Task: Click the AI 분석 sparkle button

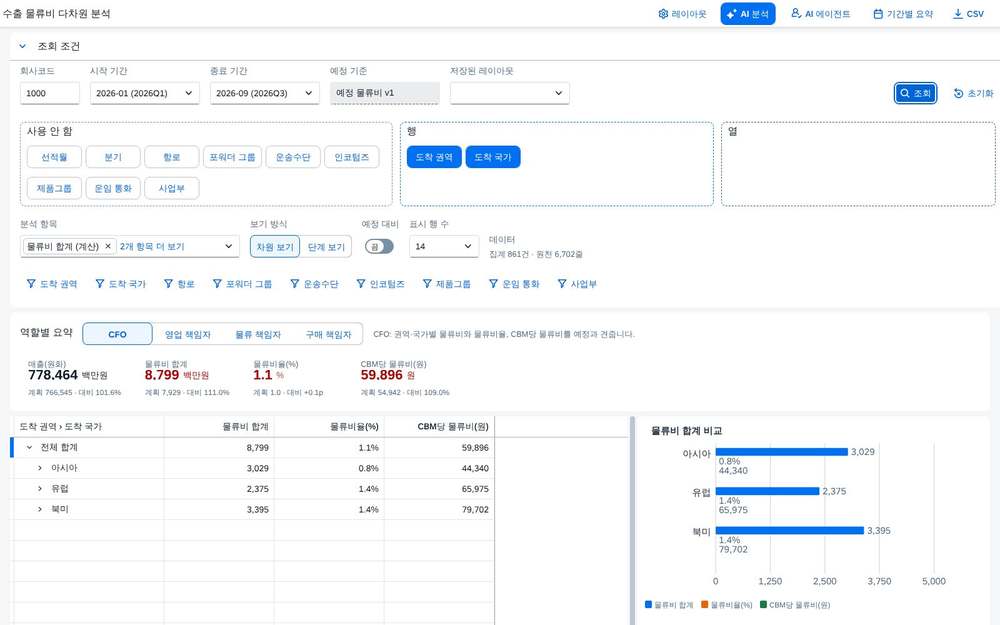Action: (x=747, y=14)
